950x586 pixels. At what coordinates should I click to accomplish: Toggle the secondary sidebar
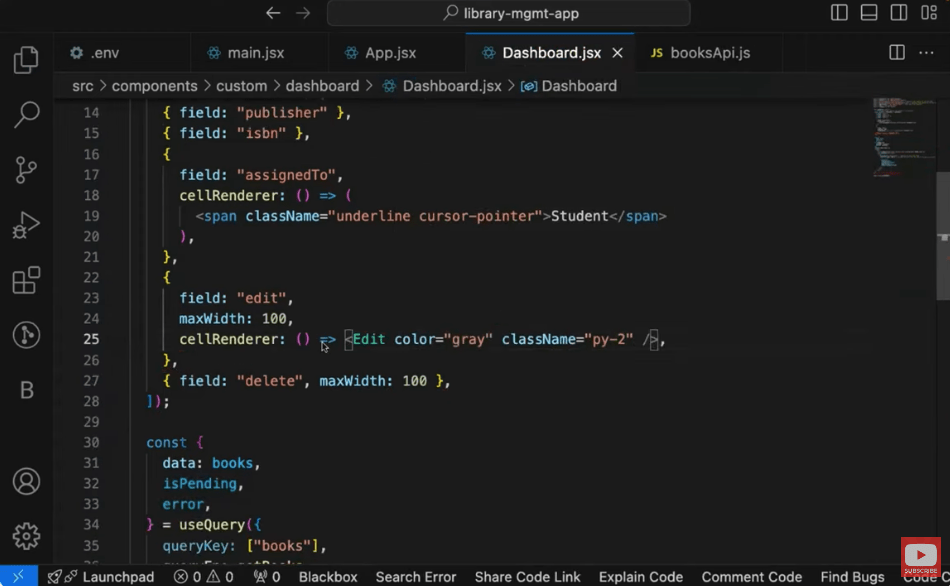click(896, 13)
